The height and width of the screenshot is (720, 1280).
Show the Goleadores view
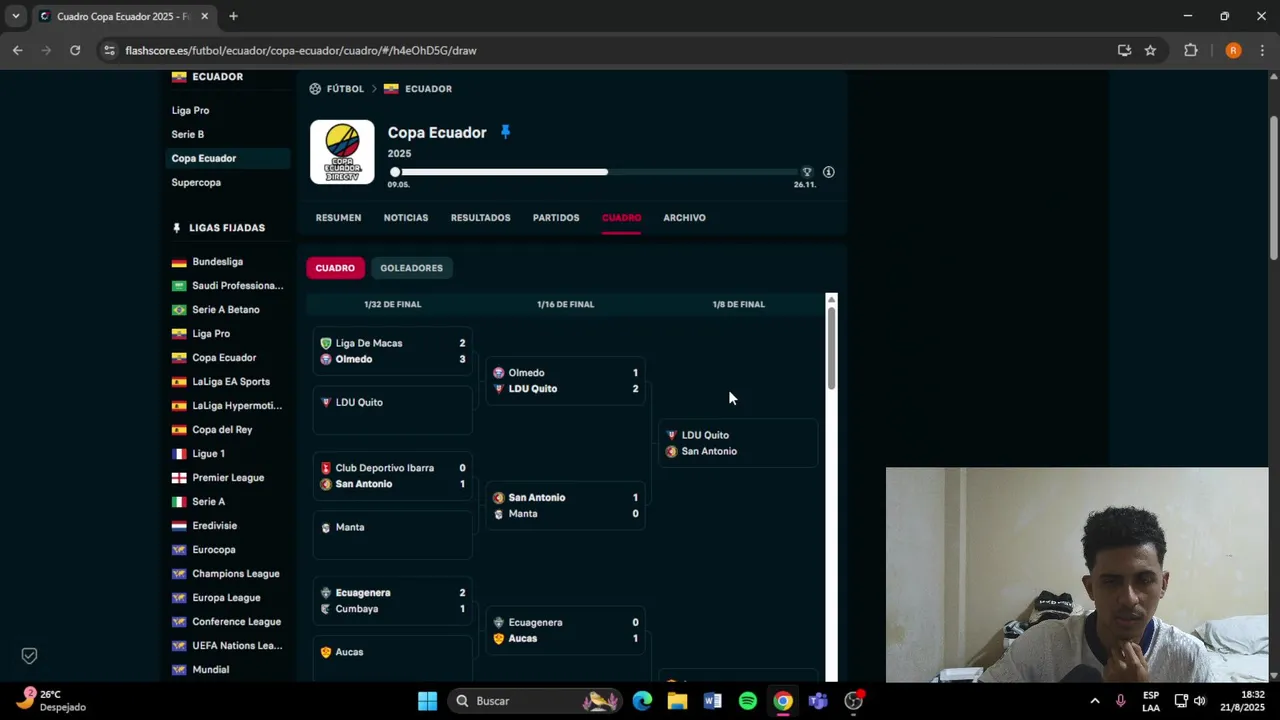pos(411,268)
